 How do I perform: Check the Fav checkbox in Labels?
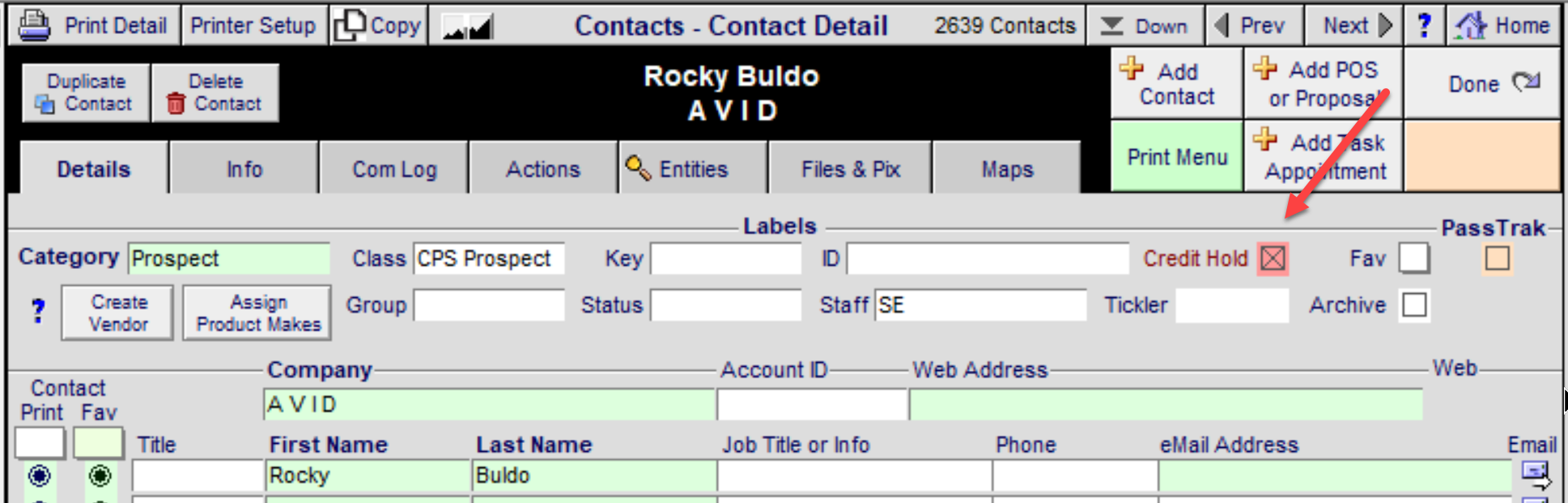(x=1414, y=258)
